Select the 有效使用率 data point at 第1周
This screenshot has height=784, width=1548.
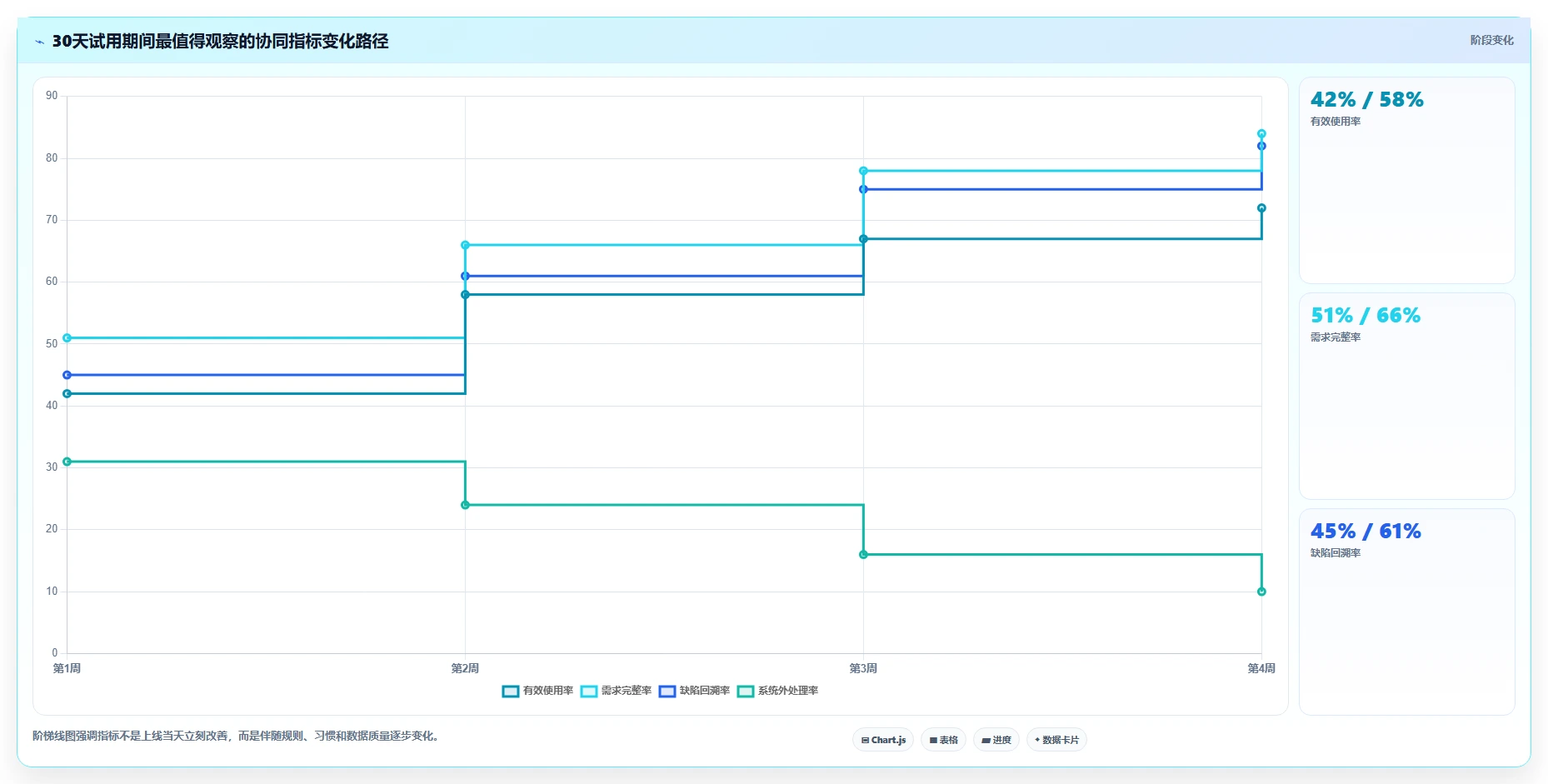tap(67, 394)
